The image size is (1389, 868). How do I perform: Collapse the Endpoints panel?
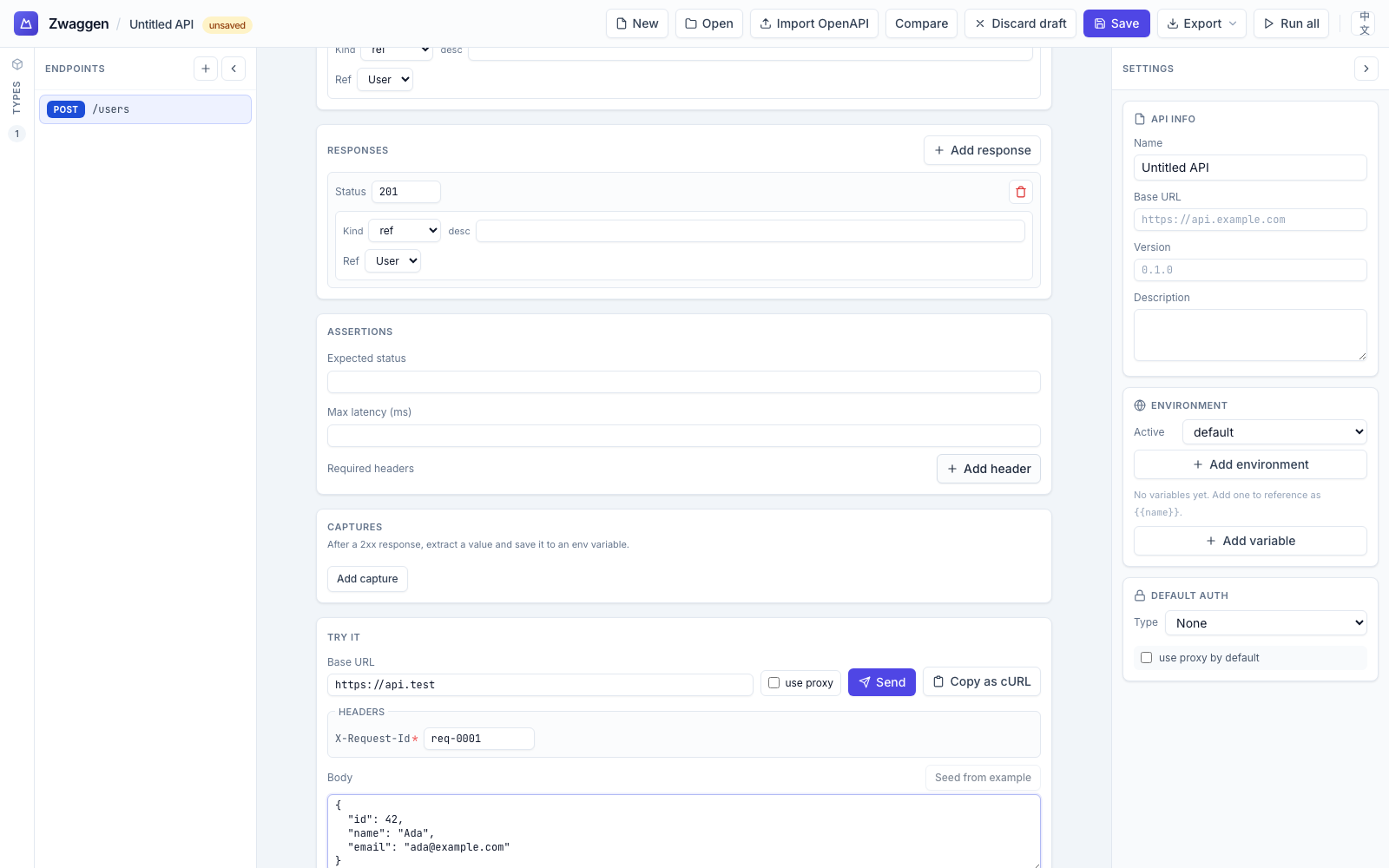233,68
